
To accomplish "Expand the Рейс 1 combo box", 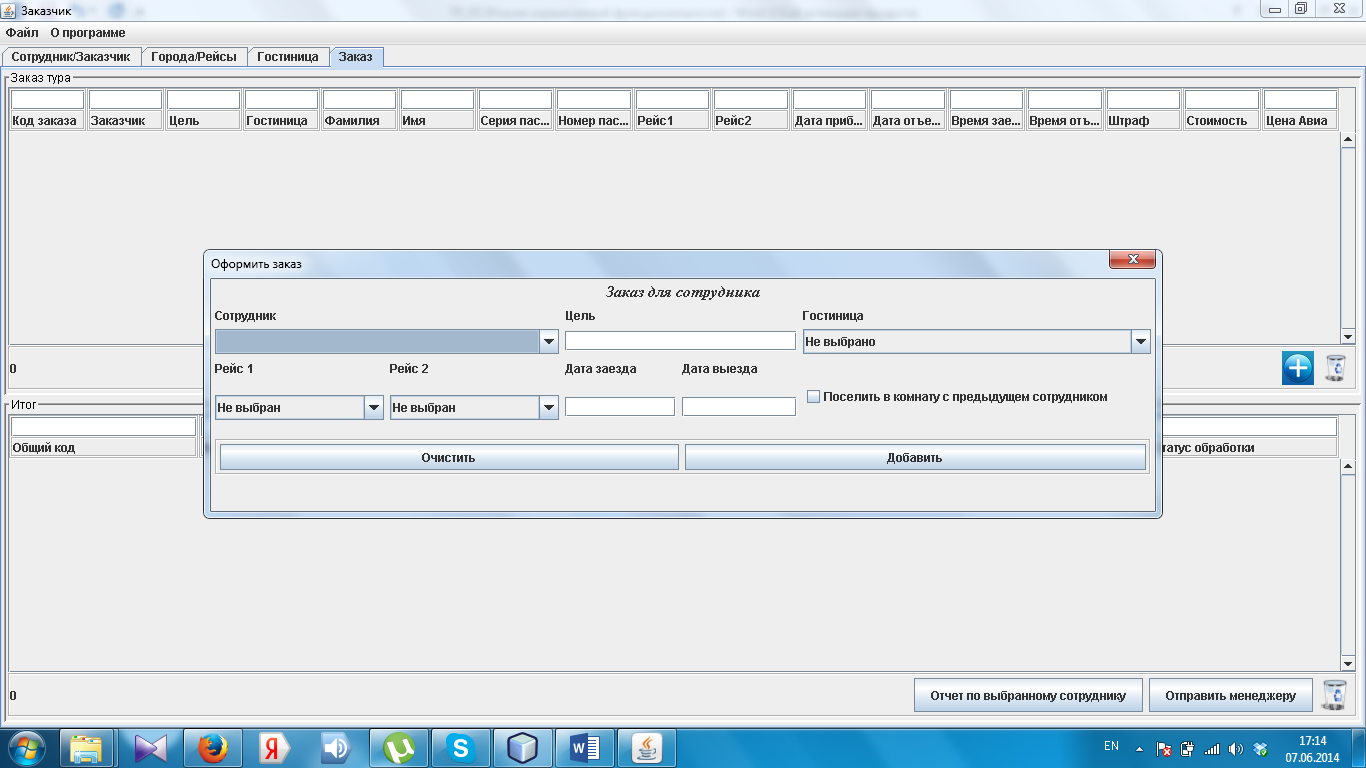I will pyautogui.click(x=373, y=408).
